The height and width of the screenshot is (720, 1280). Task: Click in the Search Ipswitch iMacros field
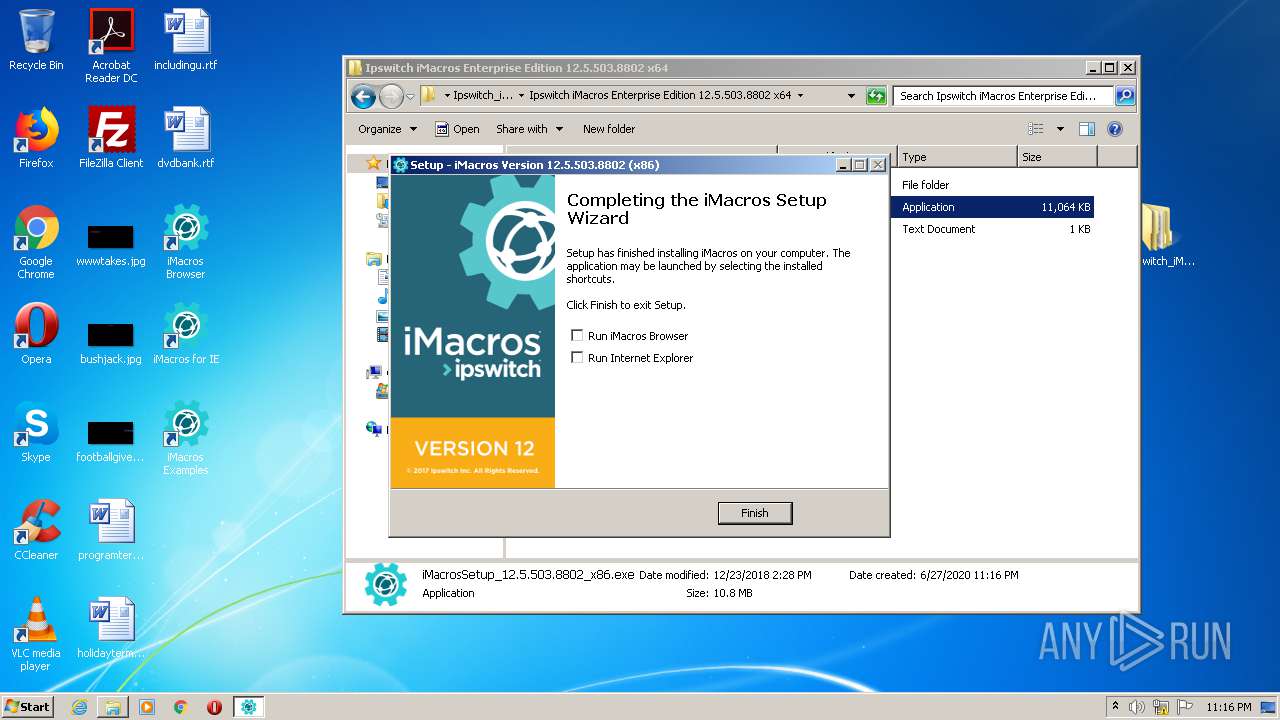[x=1003, y=96]
